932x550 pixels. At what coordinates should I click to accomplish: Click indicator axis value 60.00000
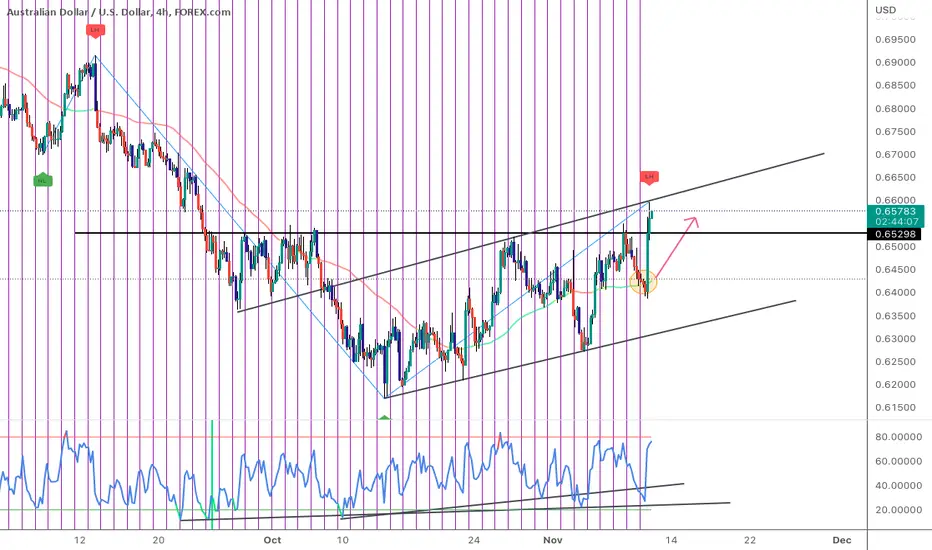click(x=899, y=461)
